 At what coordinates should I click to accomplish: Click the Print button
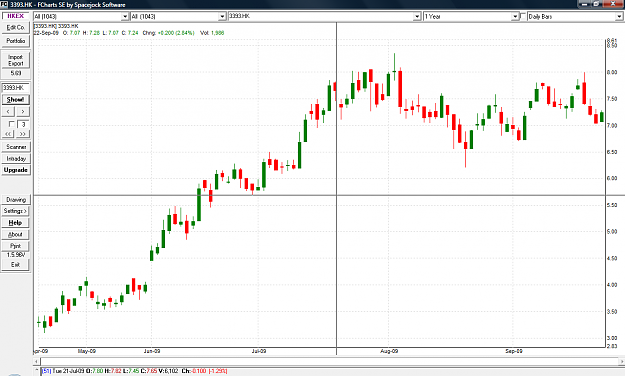point(16,246)
